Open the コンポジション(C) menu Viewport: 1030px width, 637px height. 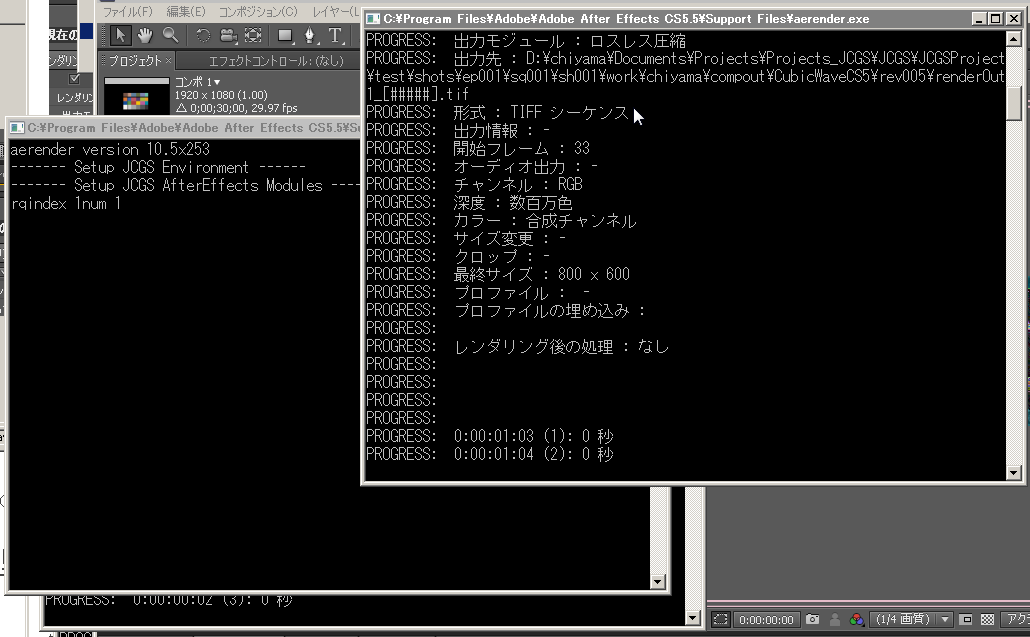point(258,12)
